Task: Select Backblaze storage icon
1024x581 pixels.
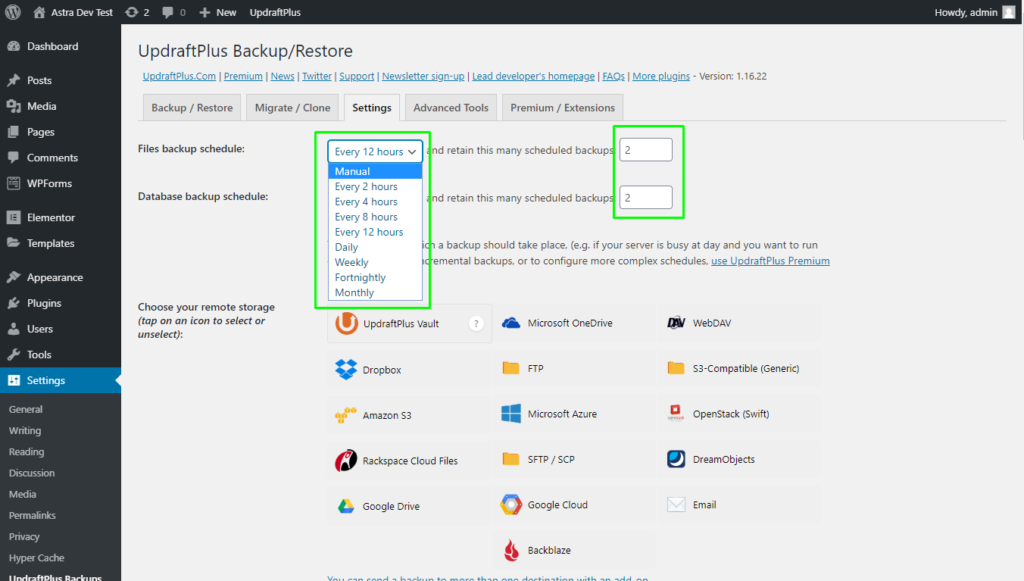Action: point(511,550)
